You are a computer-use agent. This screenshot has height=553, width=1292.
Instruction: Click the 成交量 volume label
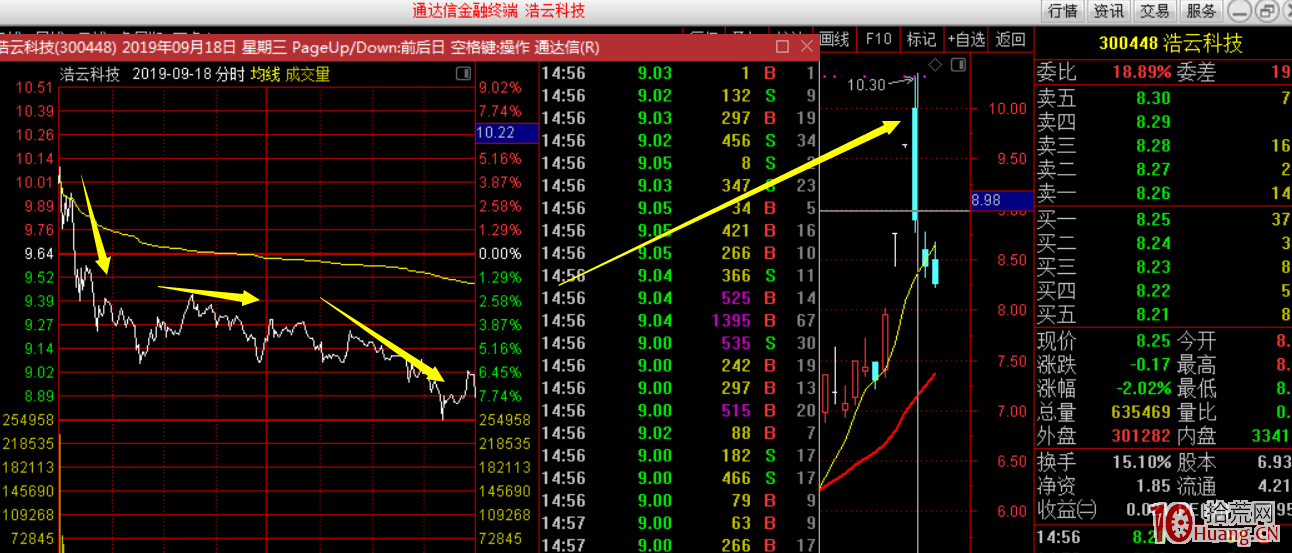tap(307, 74)
